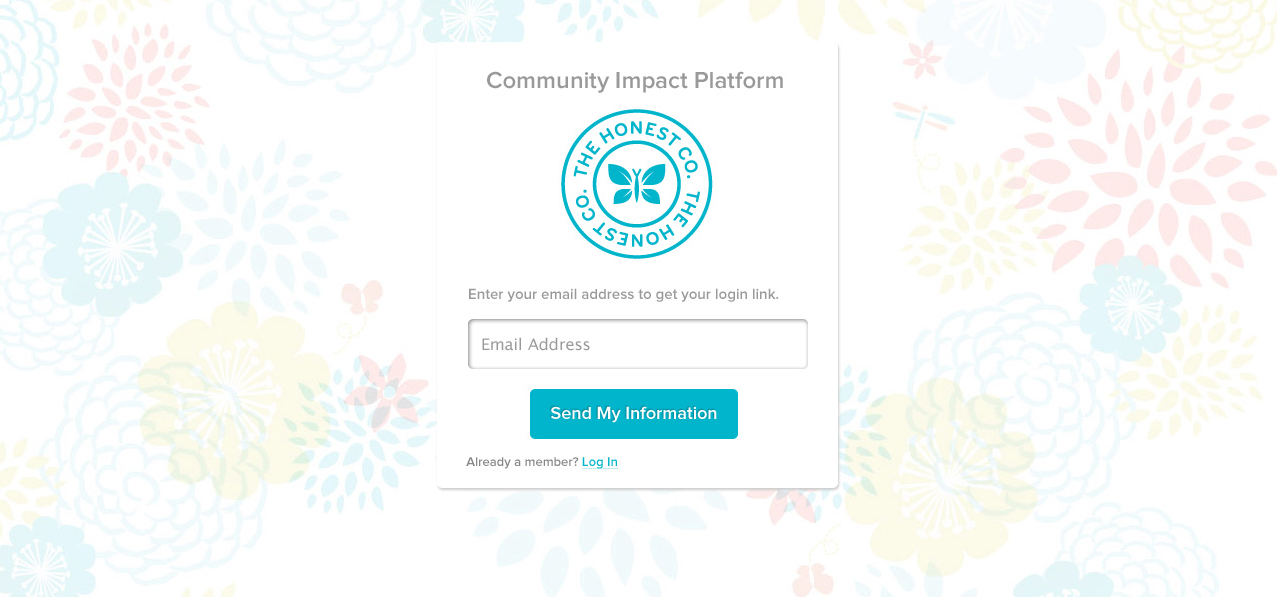The width and height of the screenshot is (1277, 597).
Task: Click the Community Impact Platform heading
Action: (635, 80)
